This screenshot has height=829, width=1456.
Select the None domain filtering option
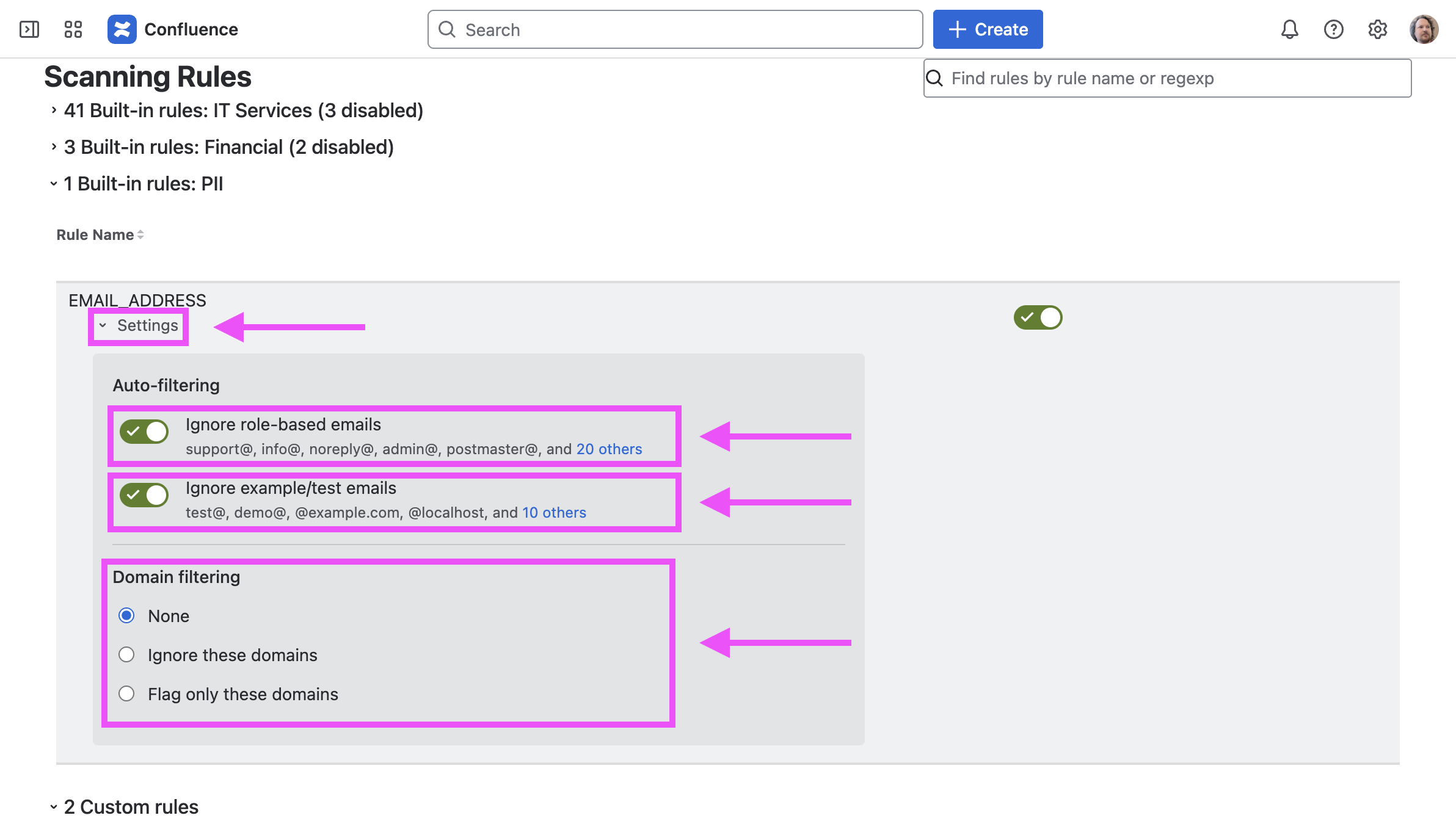click(x=126, y=615)
